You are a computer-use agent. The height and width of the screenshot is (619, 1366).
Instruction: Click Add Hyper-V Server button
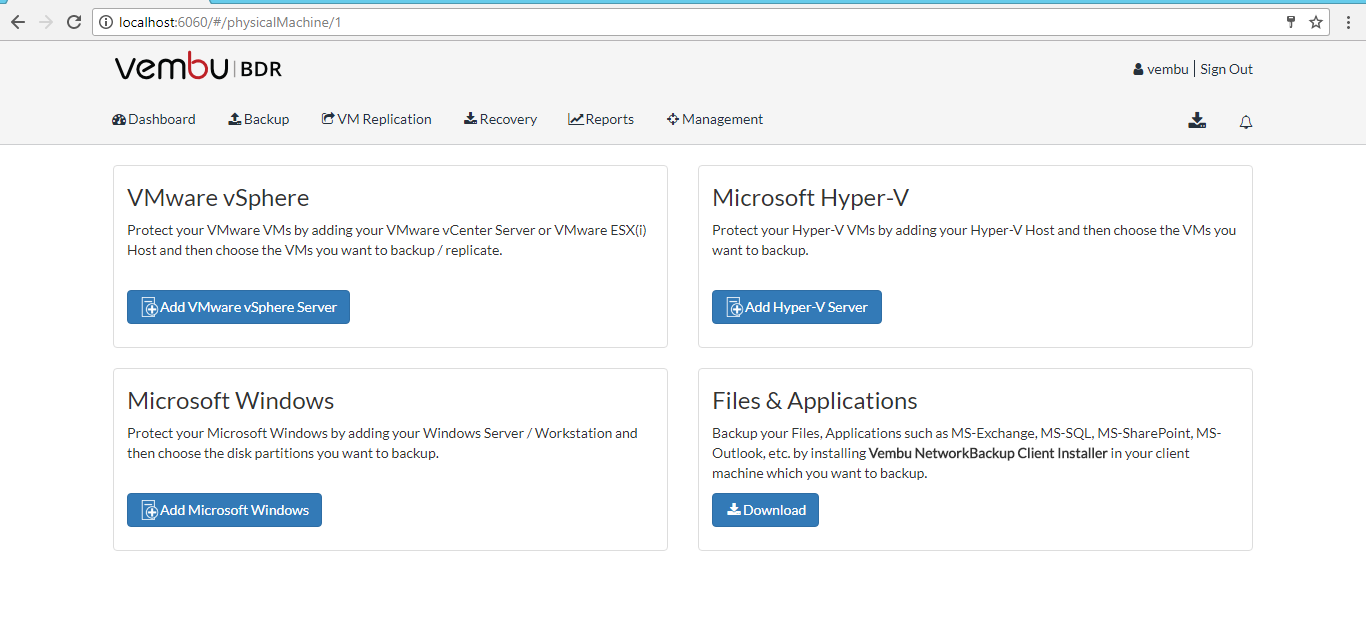(x=797, y=307)
